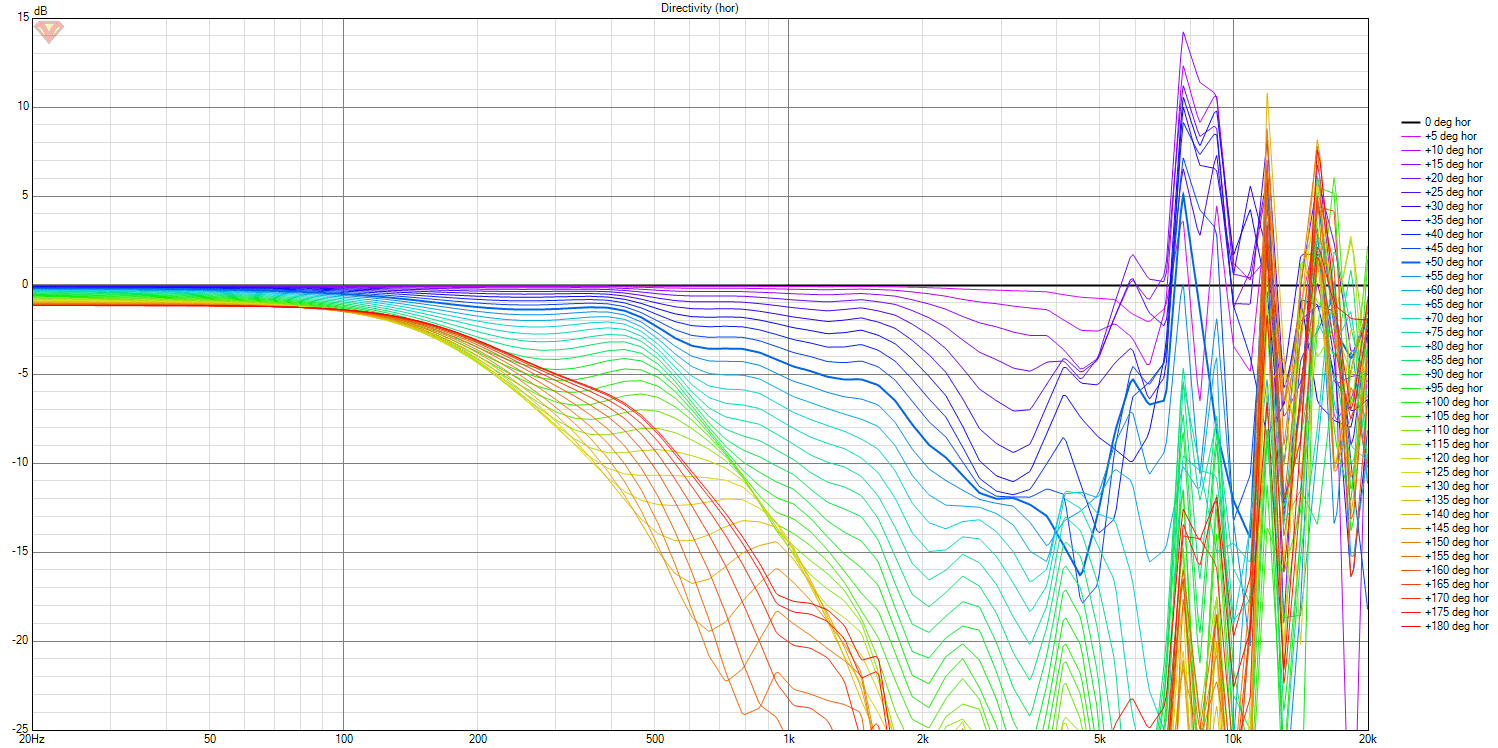Viewport: 1498px width, 748px height.
Task: Click the VituixCAD logo icon
Action: [47, 31]
